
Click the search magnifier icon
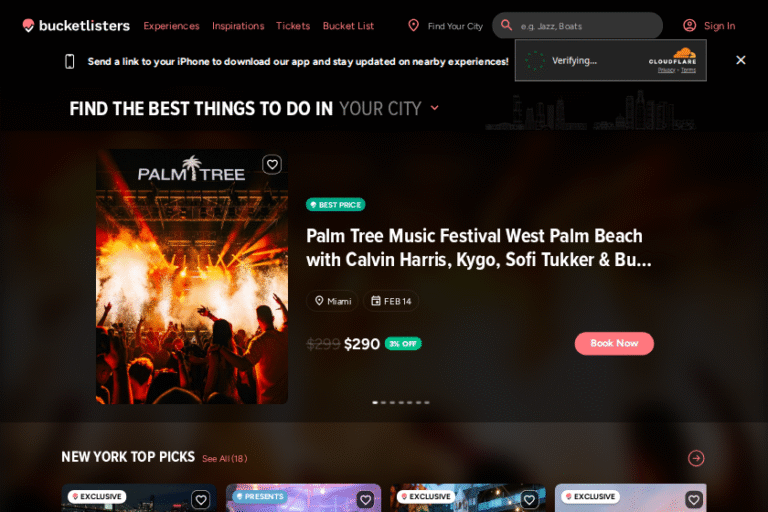pyautogui.click(x=506, y=25)
